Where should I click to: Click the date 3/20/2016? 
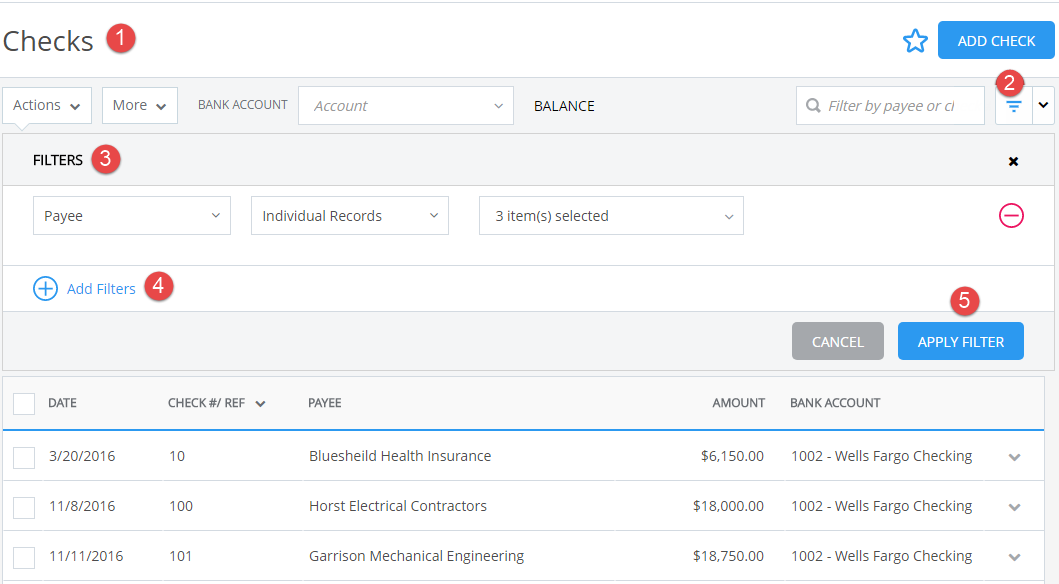tap(82, 456)
